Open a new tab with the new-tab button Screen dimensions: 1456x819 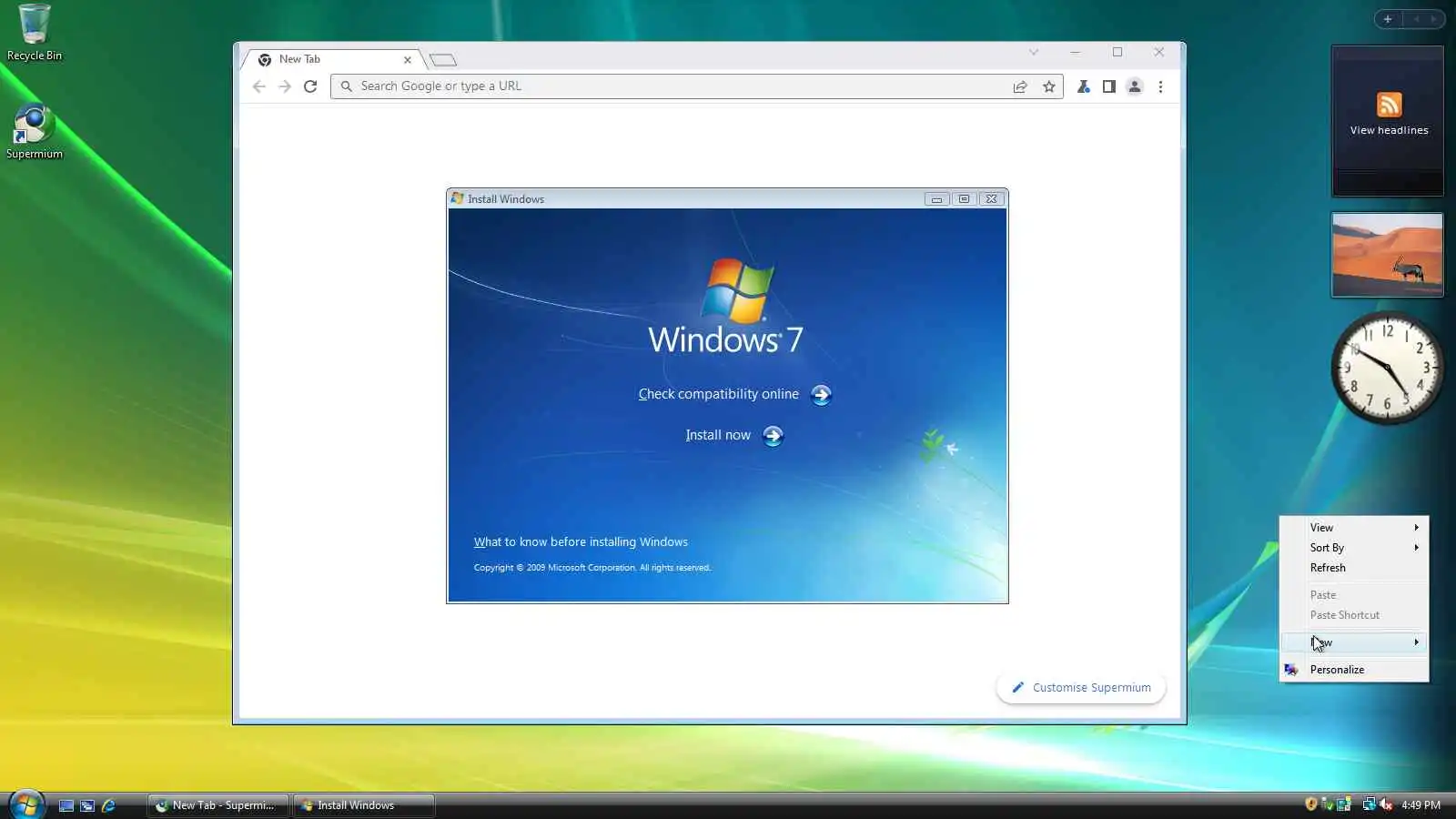443,60
